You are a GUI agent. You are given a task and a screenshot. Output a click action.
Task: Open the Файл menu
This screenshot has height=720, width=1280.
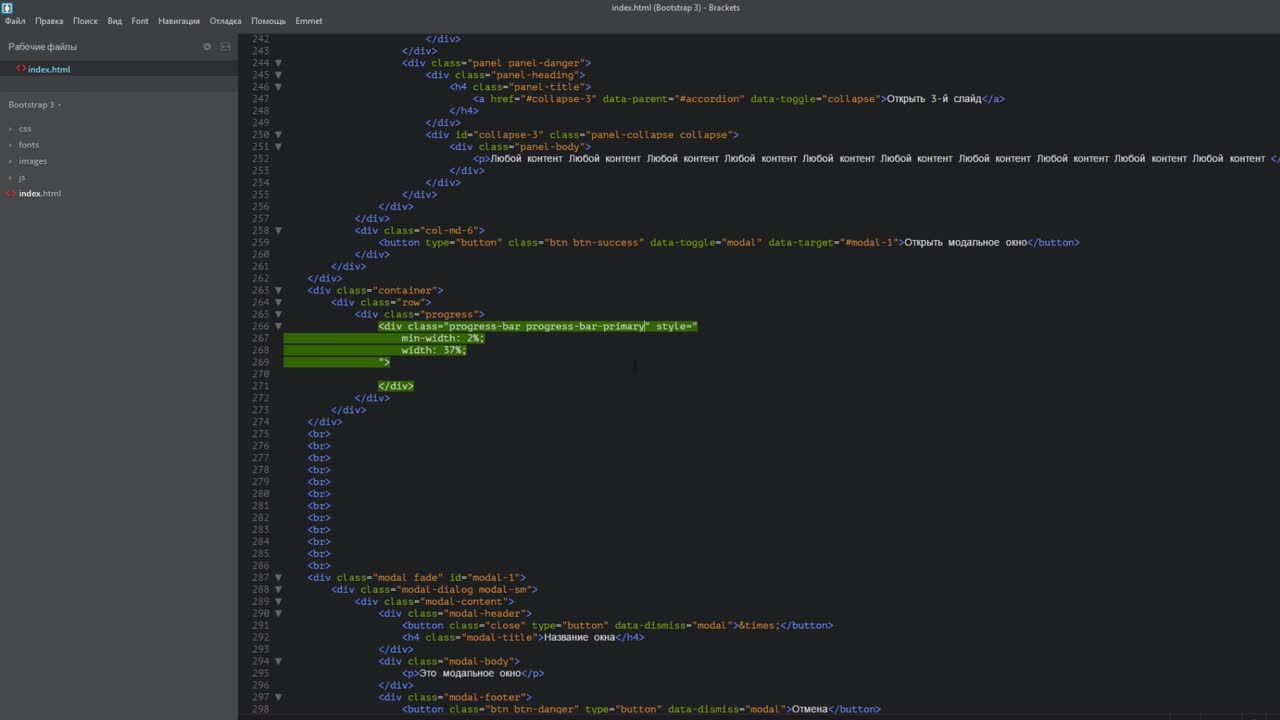point(15,21)
